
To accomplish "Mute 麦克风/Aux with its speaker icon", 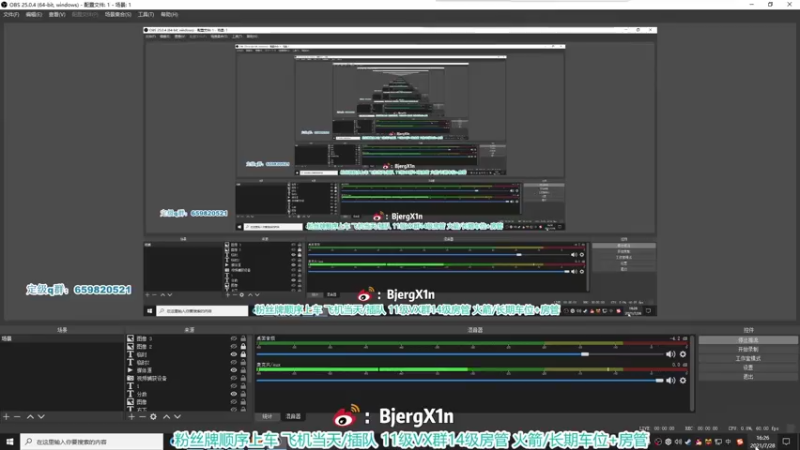I will (x=670, y=381).
